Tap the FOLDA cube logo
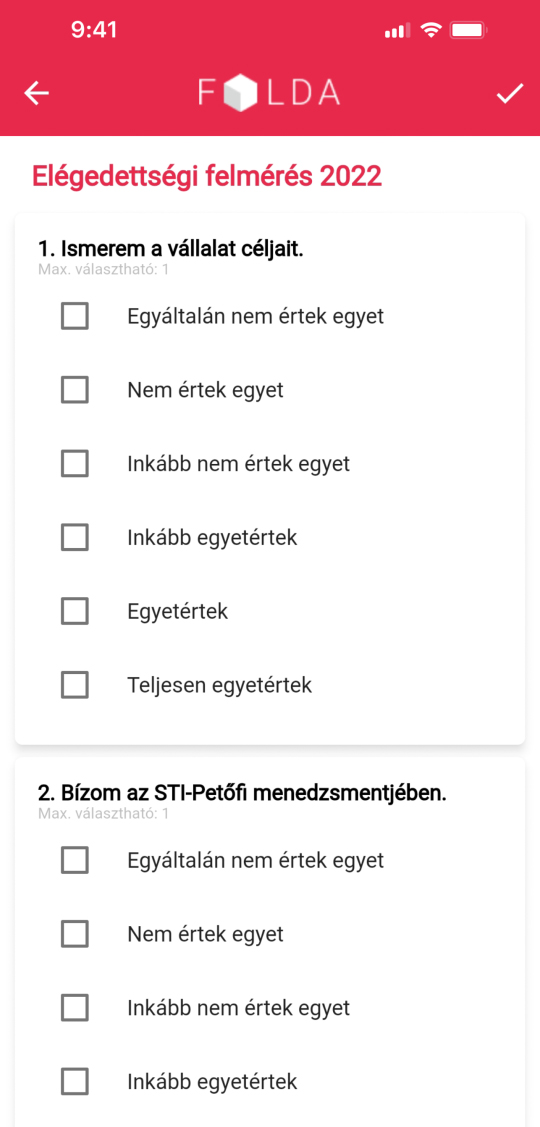Image resolution: width=540 pixels, height=1127 pixels. (x=269, y=93)
